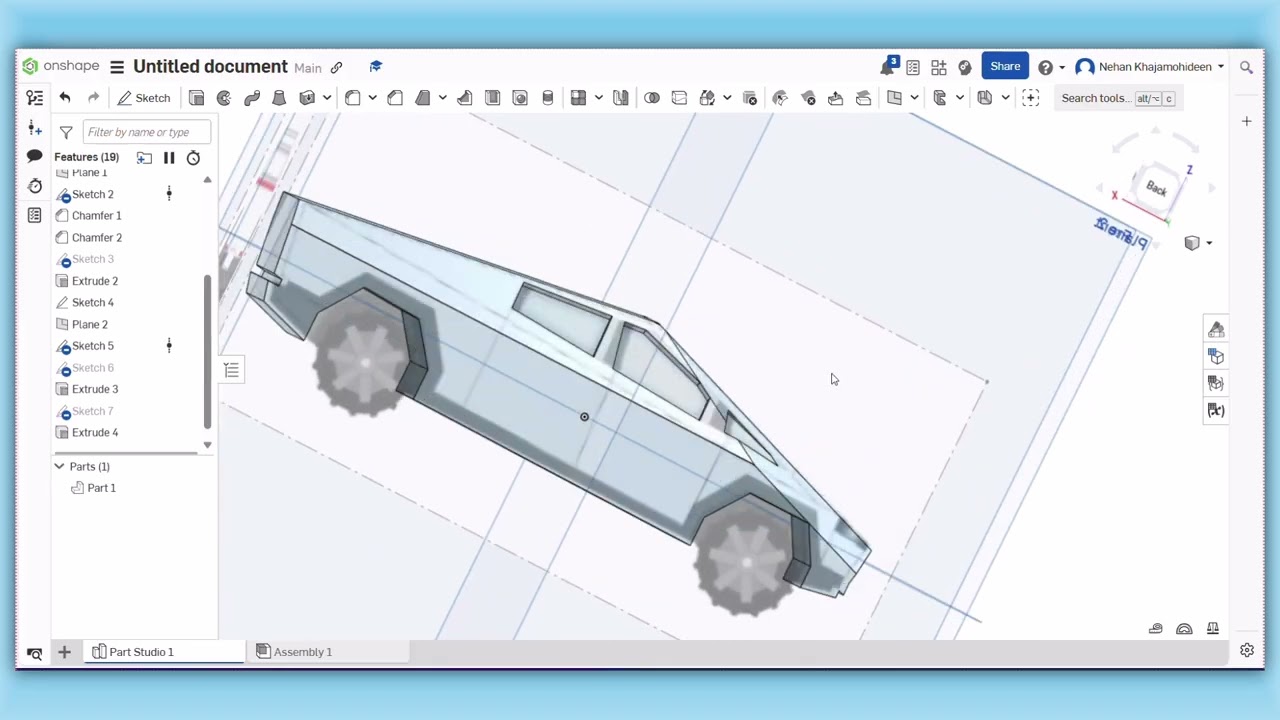1280x720 pixels.
Task: Select the Fillet tool
Action: pos(352,98)
